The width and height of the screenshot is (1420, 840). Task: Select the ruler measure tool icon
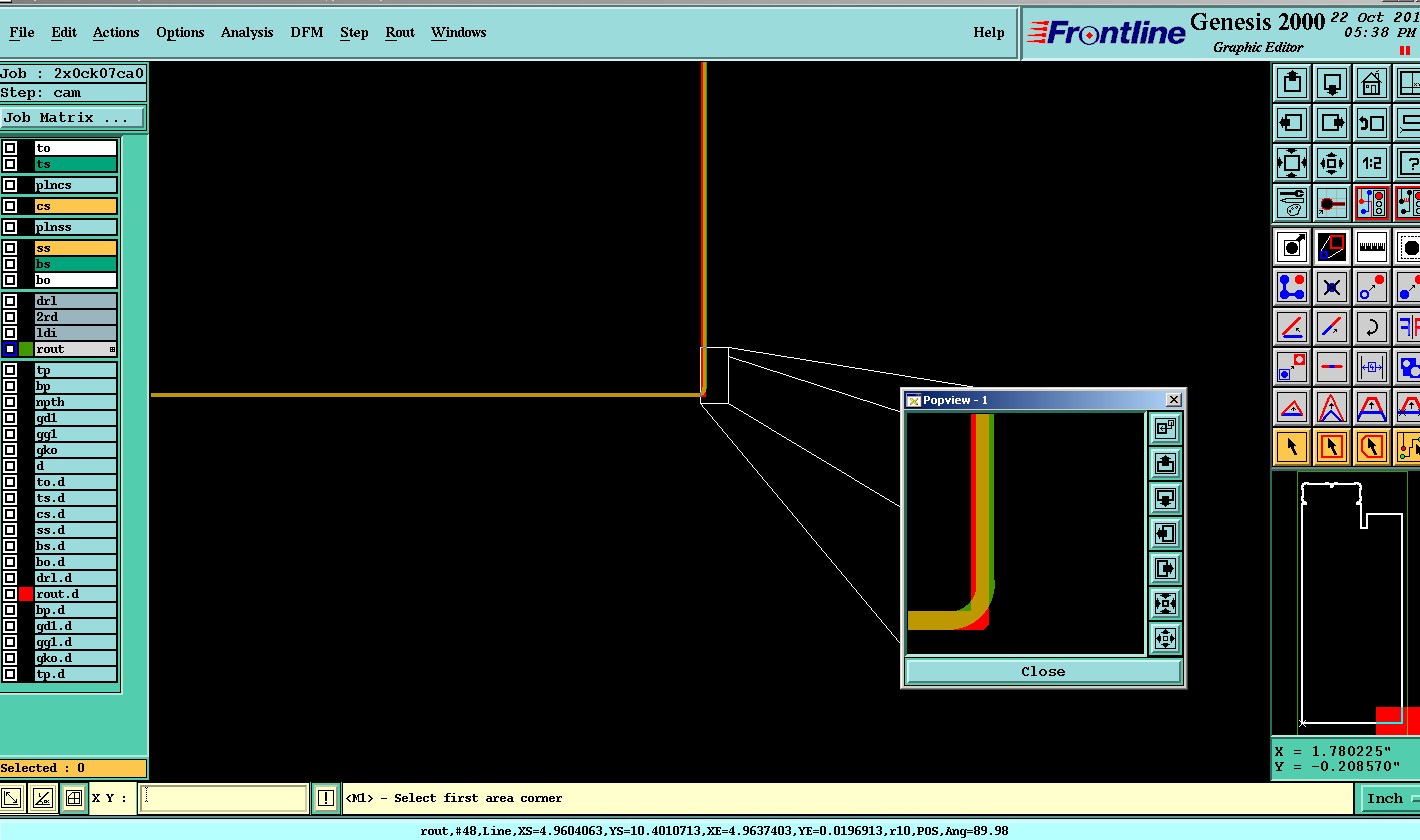[x=1372, y=247]
